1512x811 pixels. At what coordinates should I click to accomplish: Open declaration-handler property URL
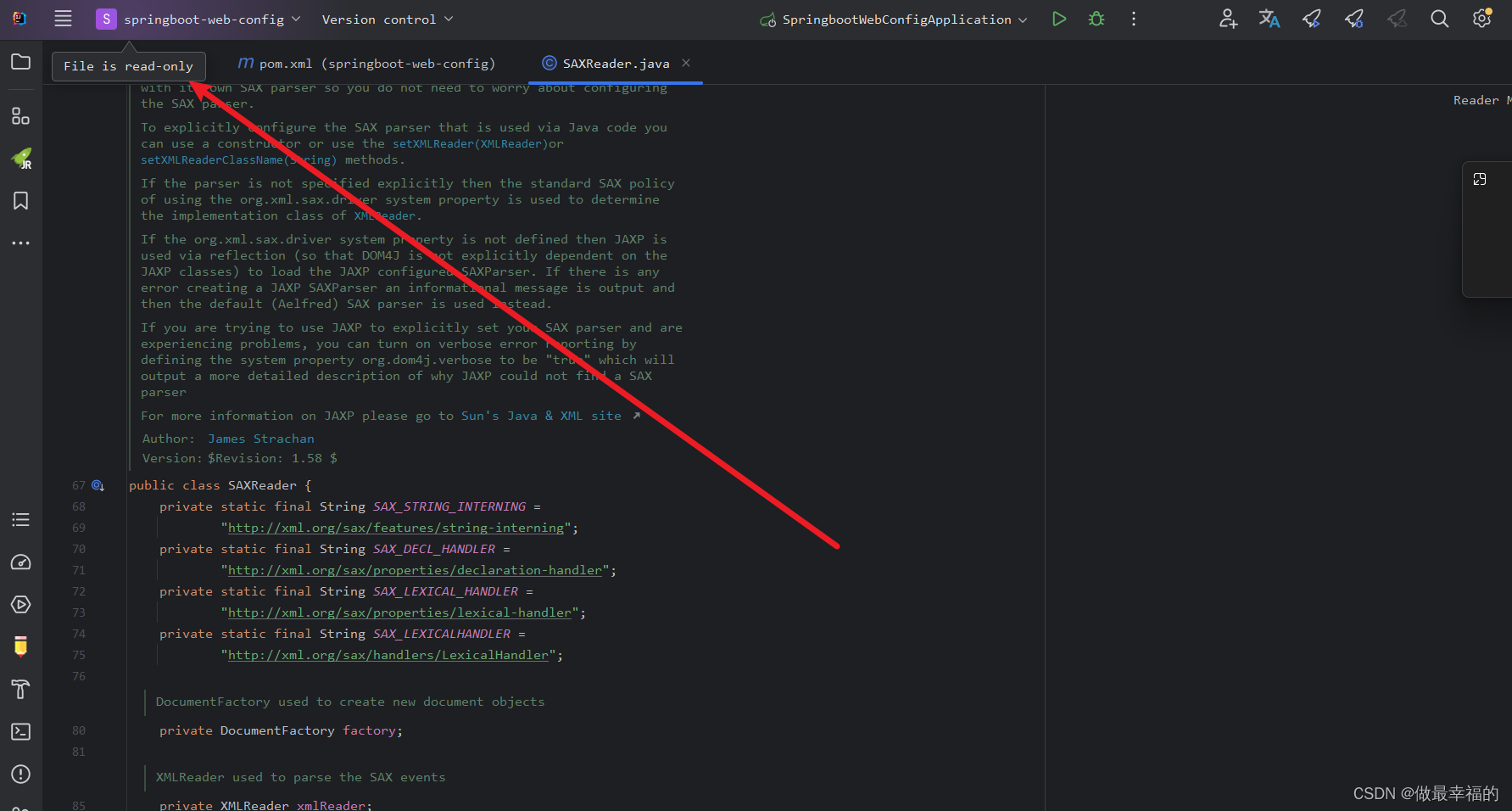(415, 570)
